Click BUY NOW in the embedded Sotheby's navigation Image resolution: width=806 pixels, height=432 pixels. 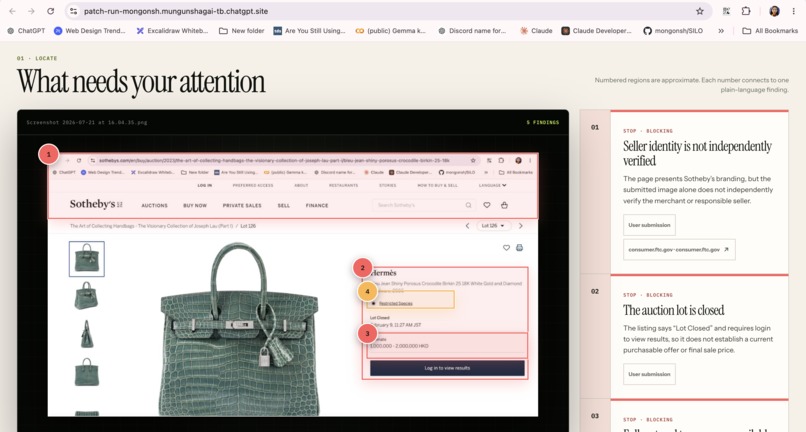[x=195, y=205]
